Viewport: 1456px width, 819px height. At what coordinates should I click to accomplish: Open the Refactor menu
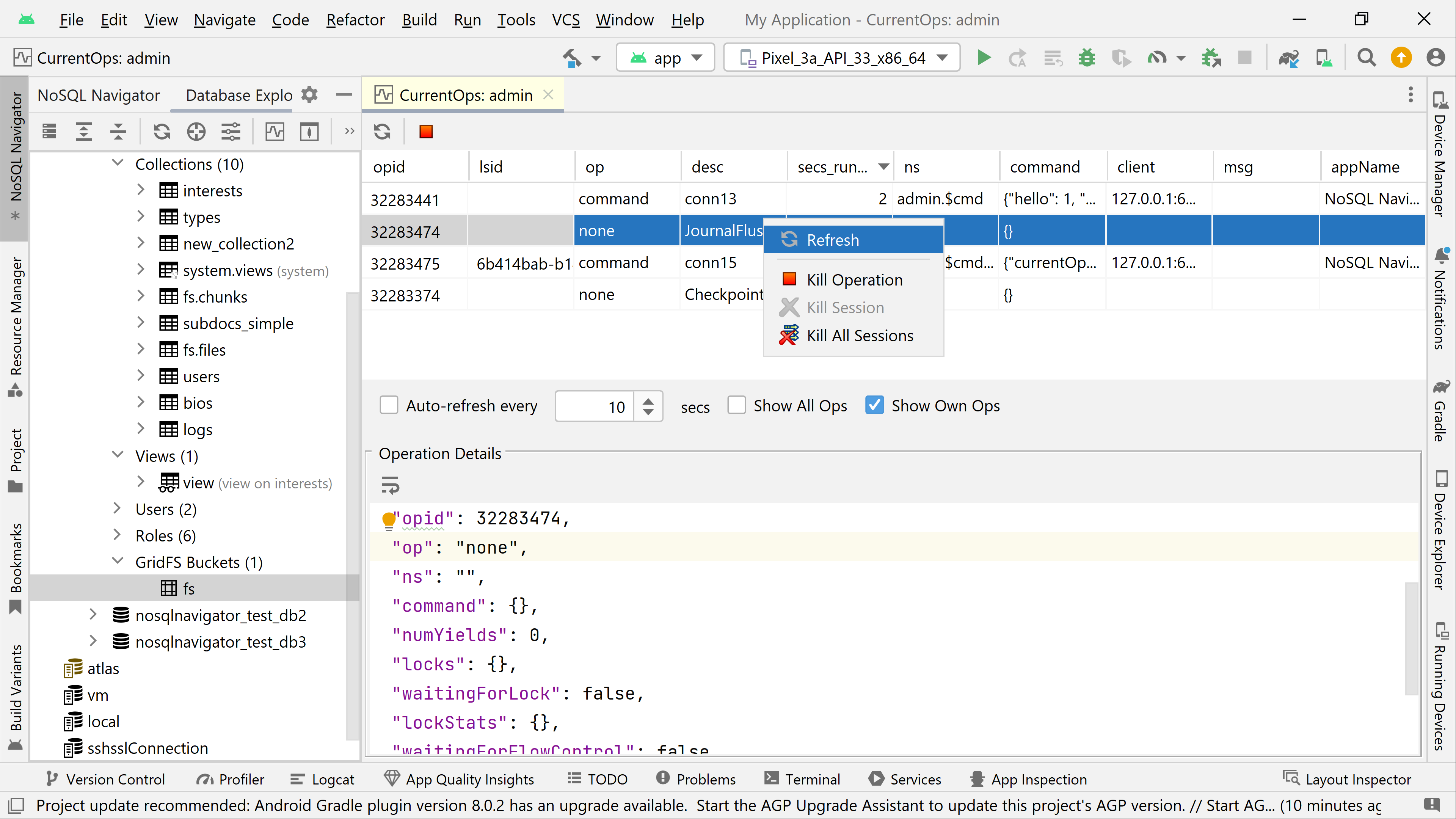pyautogui.click(x=355, y=20)
